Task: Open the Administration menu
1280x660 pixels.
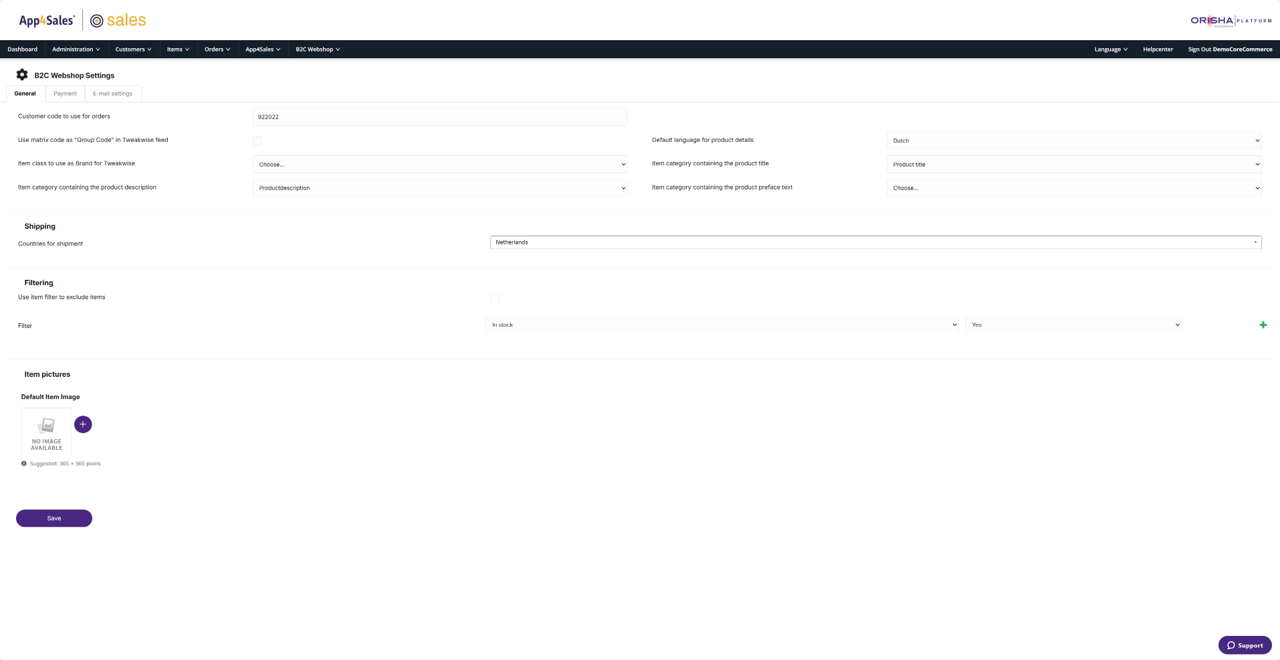Action: [x=76, y=49]
